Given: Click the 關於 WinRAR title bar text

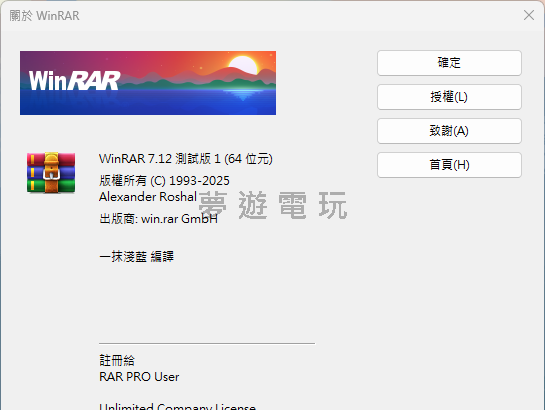Looking at the screenshot, I should [x=44, y=16].
